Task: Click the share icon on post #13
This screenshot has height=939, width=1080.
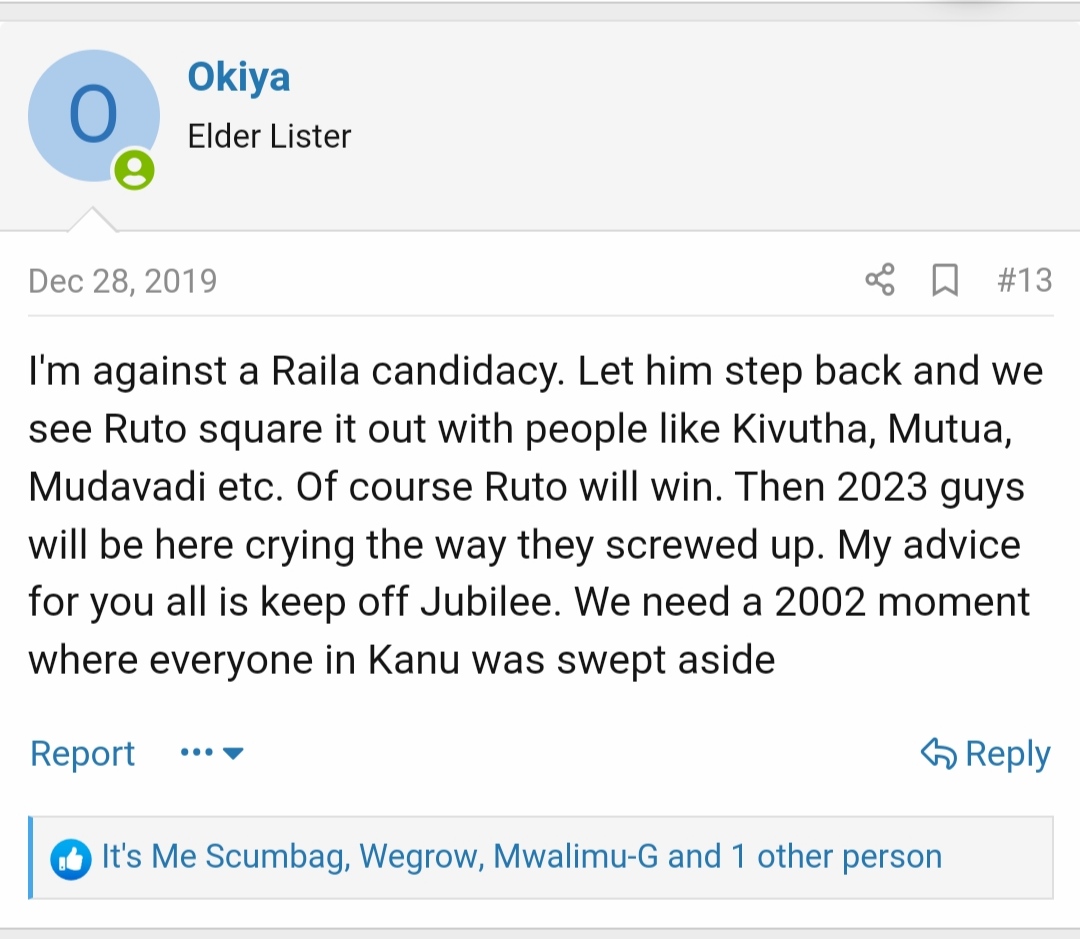Action: 880,280
